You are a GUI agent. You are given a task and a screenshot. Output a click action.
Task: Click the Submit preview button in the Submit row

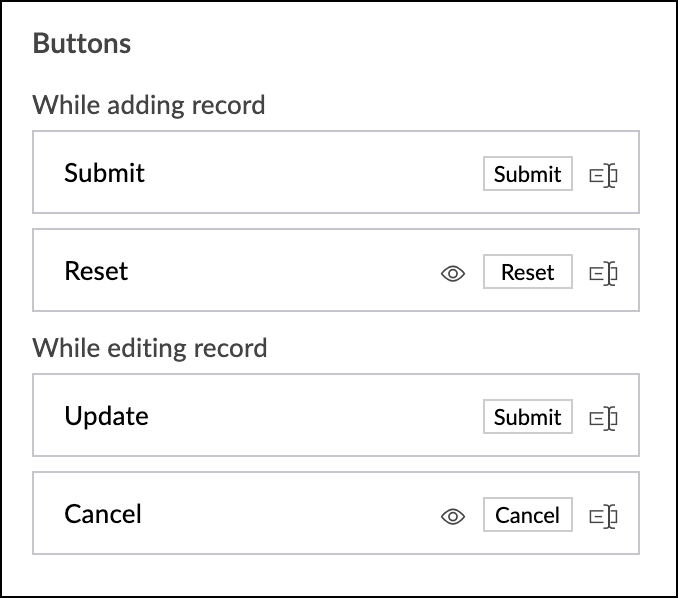(x=527, y=174)
